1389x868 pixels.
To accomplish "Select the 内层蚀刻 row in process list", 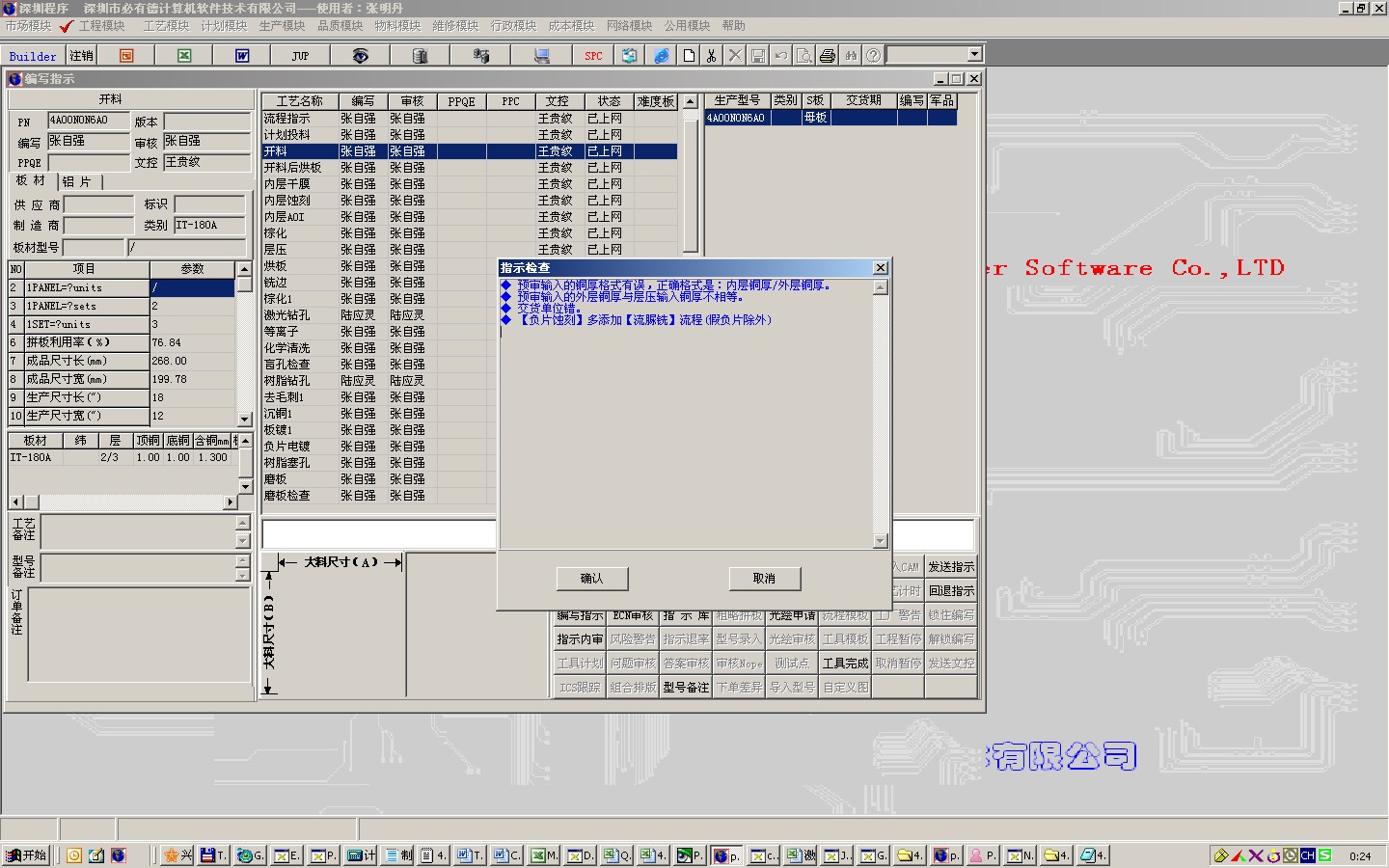I will click(470, 201).
